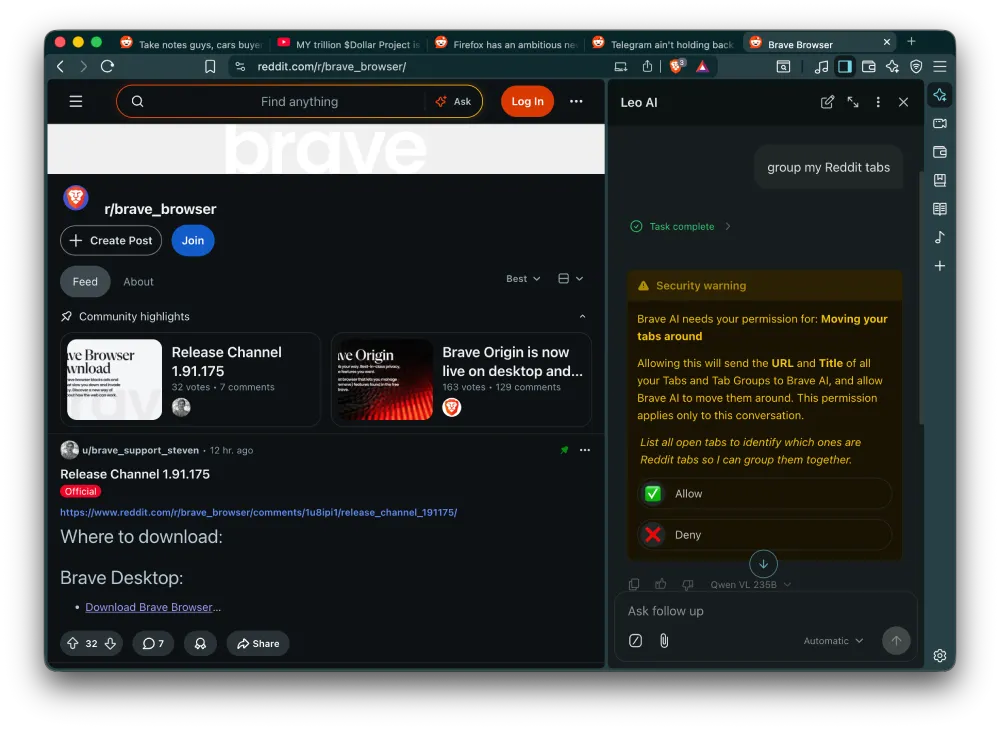Image resolution: width=1000 pixels, height=730 pixels.
Task: Click the Find anything search field
Action: coord(299,101)
